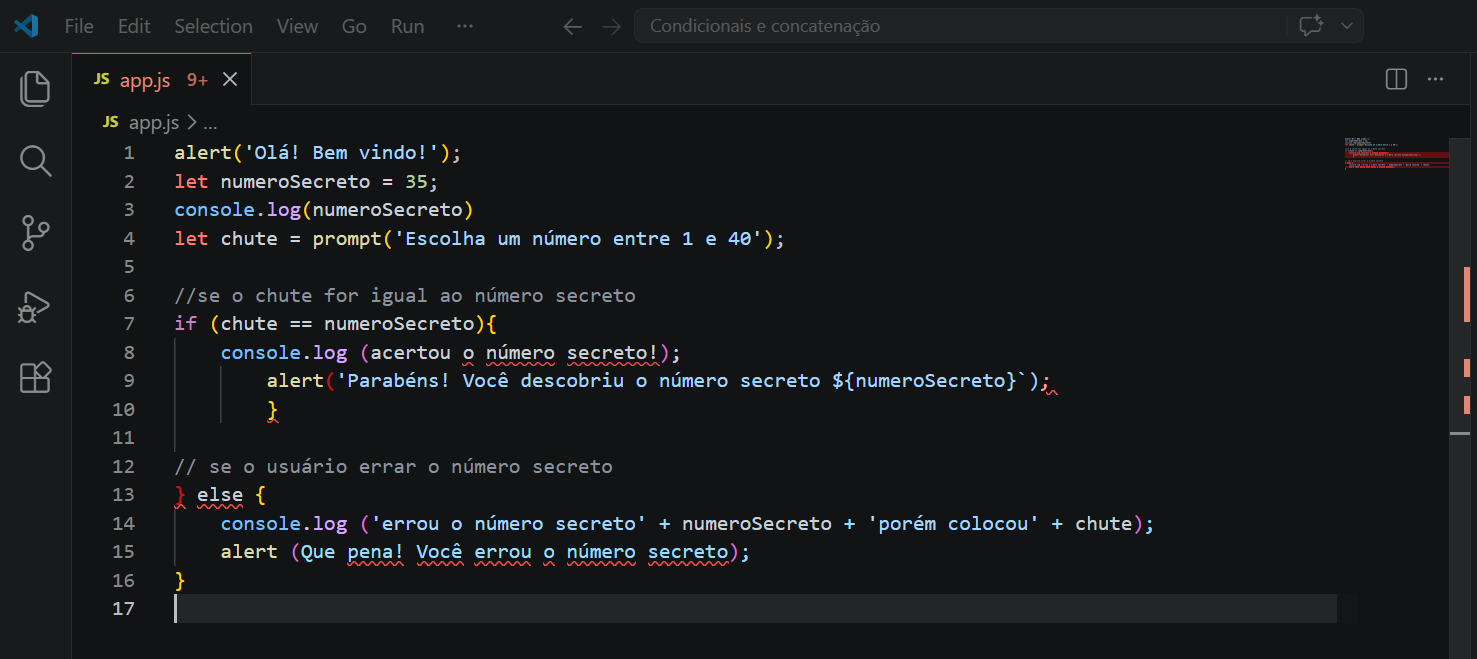
Task: Open the Extensions view
Action: pyautogui.click(x=35, y=378)
